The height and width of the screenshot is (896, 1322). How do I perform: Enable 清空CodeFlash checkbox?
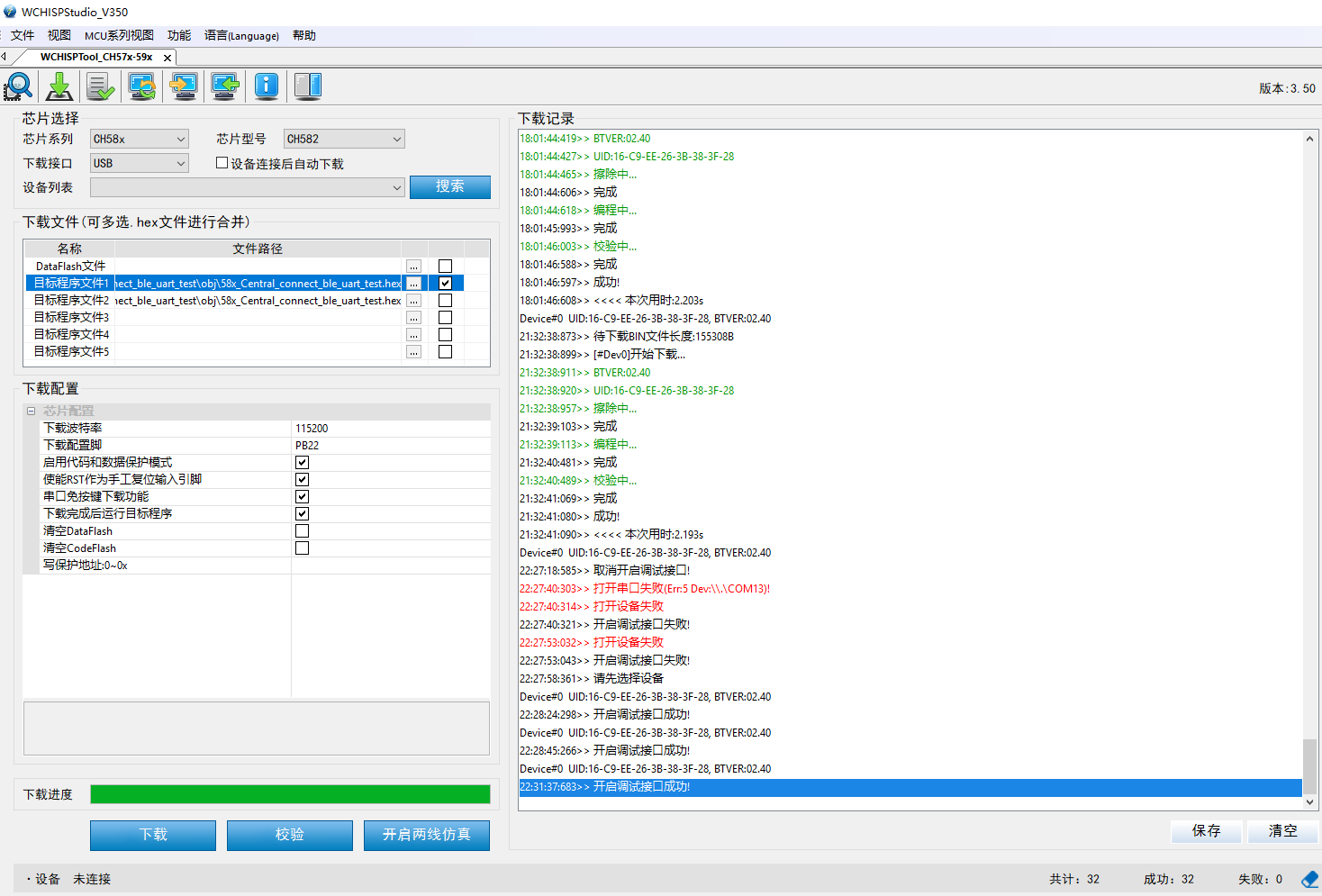pyautogui.click(x=302, y=548)
